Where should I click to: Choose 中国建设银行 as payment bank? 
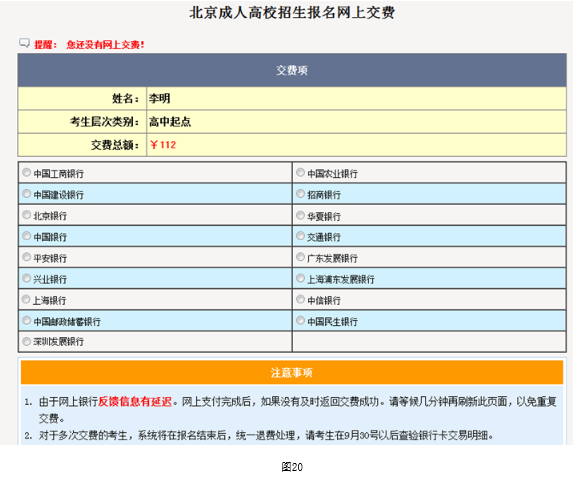point(26,193)
